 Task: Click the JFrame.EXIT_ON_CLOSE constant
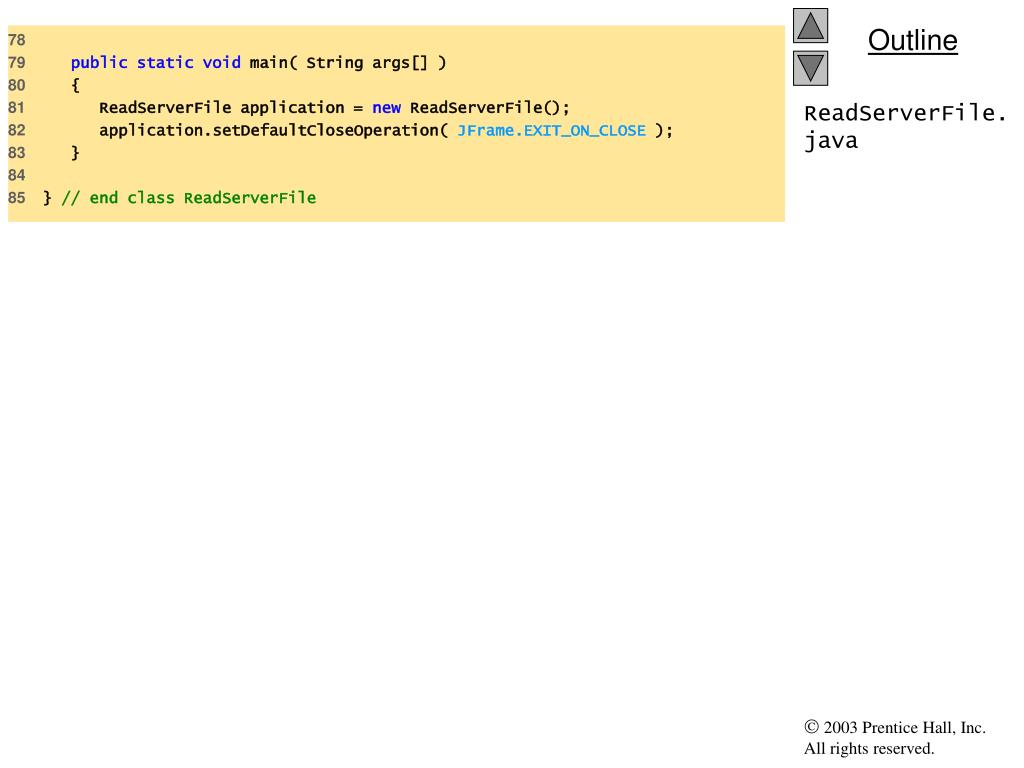point(551,131)
